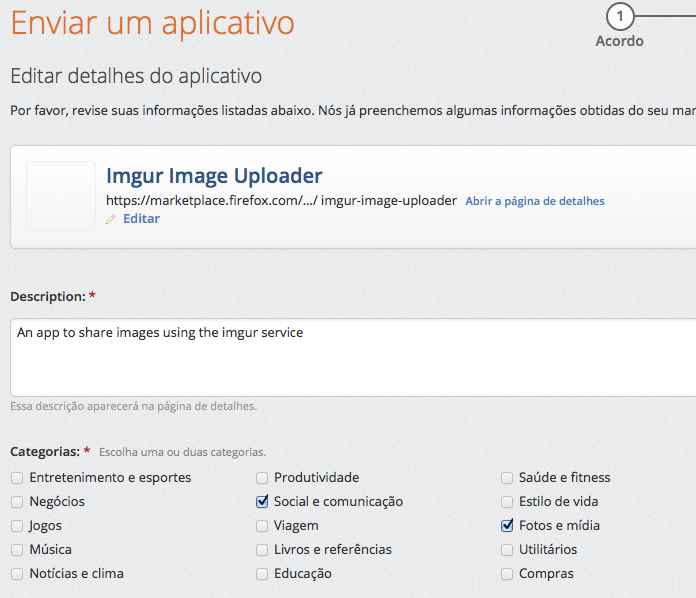Check the Educação category box

[x=262, y=574]
